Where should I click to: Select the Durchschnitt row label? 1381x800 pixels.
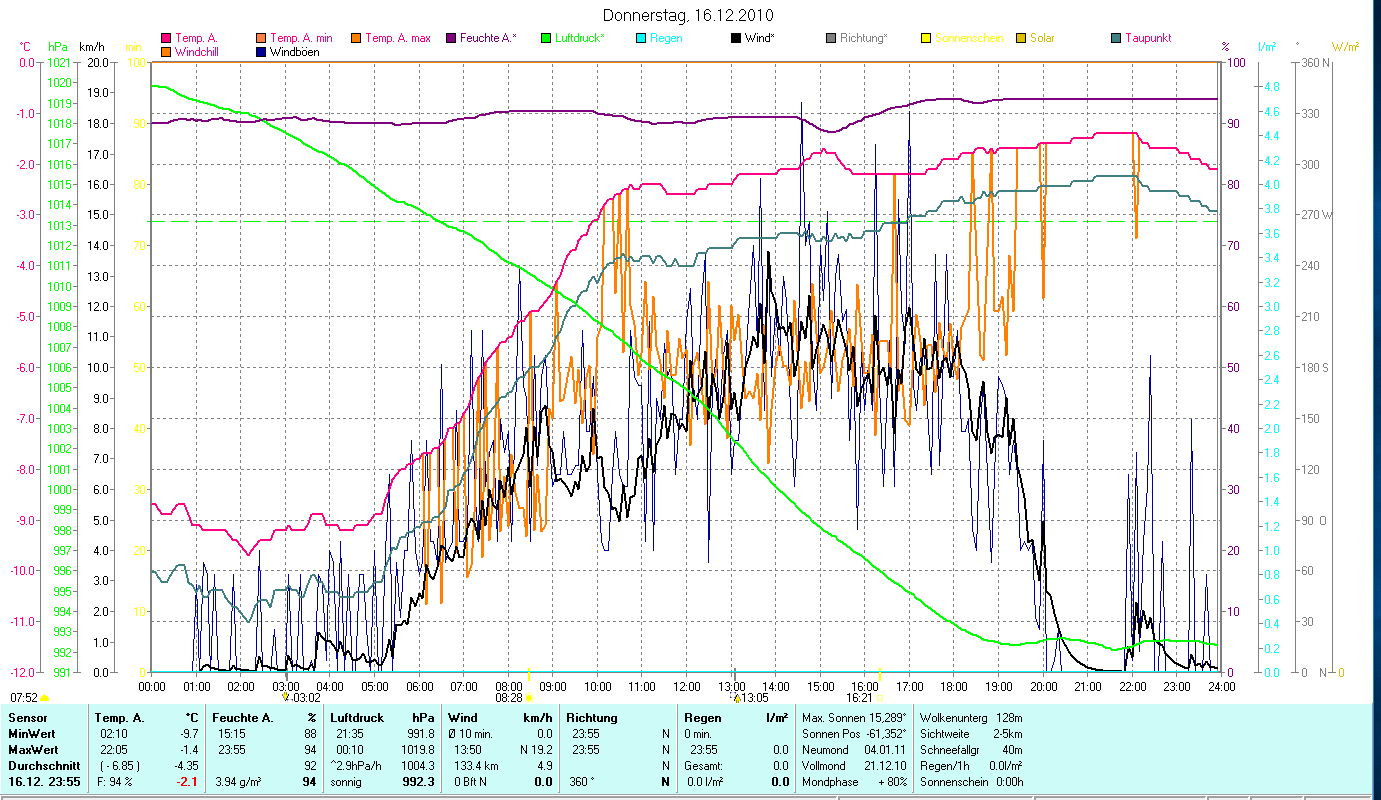pos(43,766)
